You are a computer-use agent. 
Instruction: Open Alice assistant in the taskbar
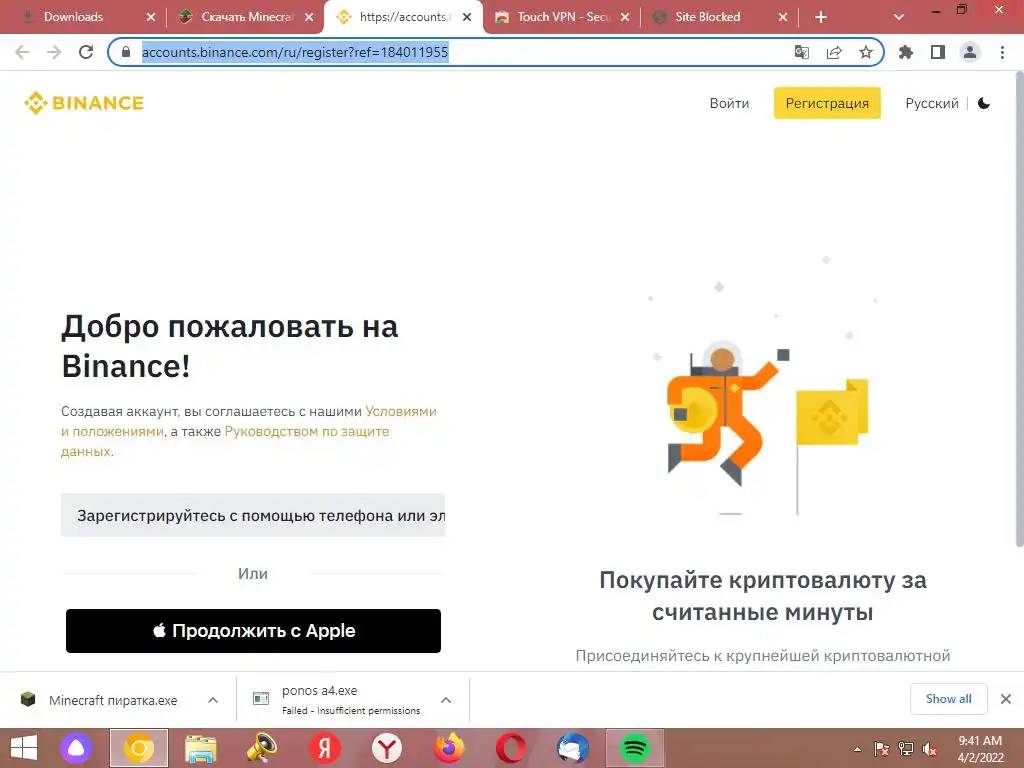tap(76, 748)
